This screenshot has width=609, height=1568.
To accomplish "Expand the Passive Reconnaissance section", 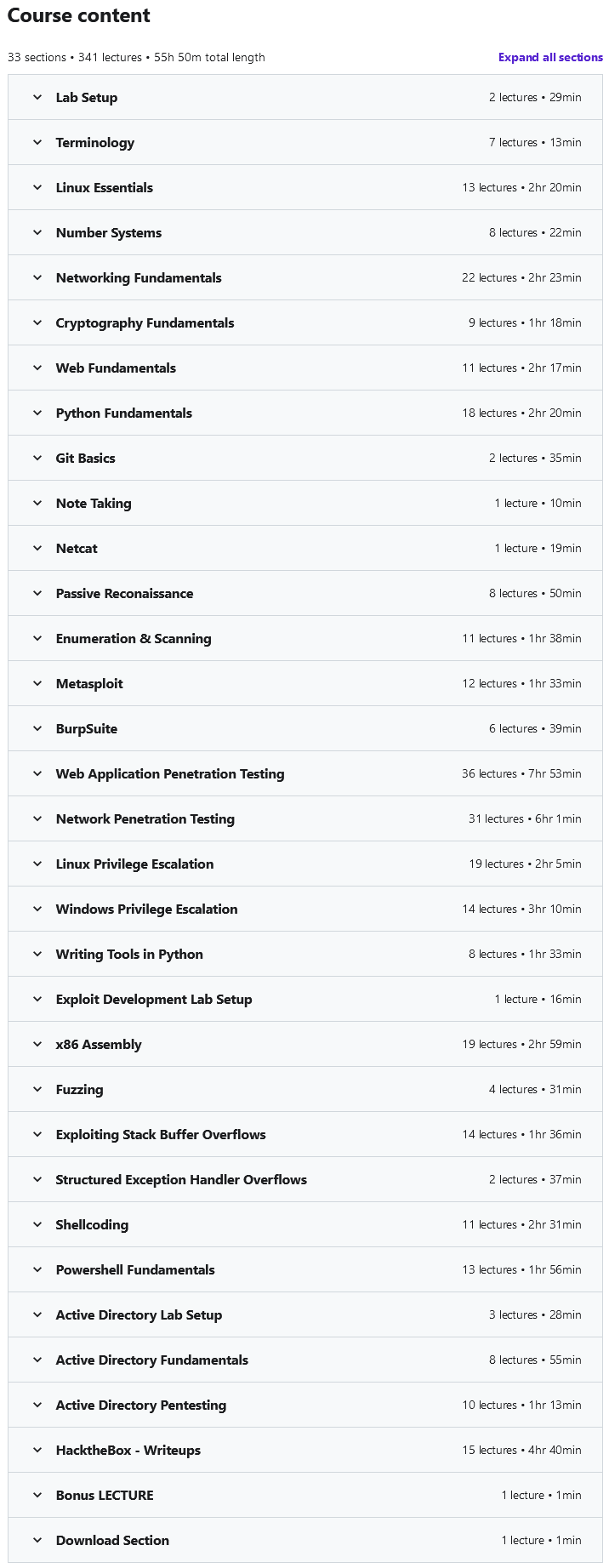I will pyautogui.click(x=124, y=593).
